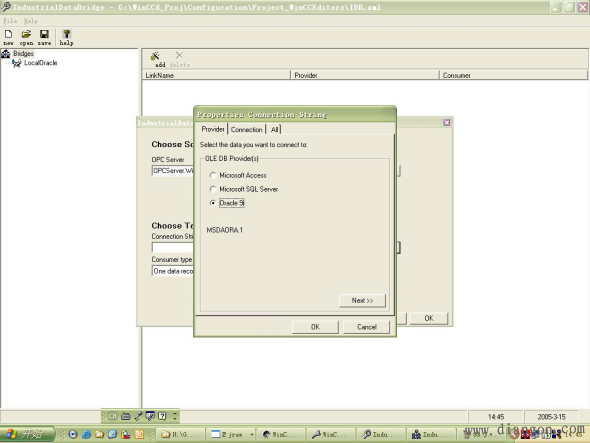Switch to the All tab
This screenshot has width=590, height=443.
(x=274, y=129)
